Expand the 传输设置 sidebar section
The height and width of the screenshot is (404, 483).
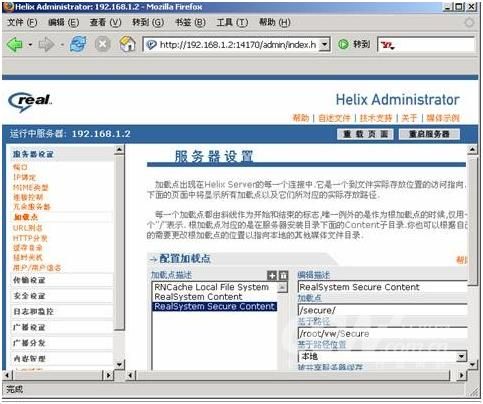(x=62, y=280)
